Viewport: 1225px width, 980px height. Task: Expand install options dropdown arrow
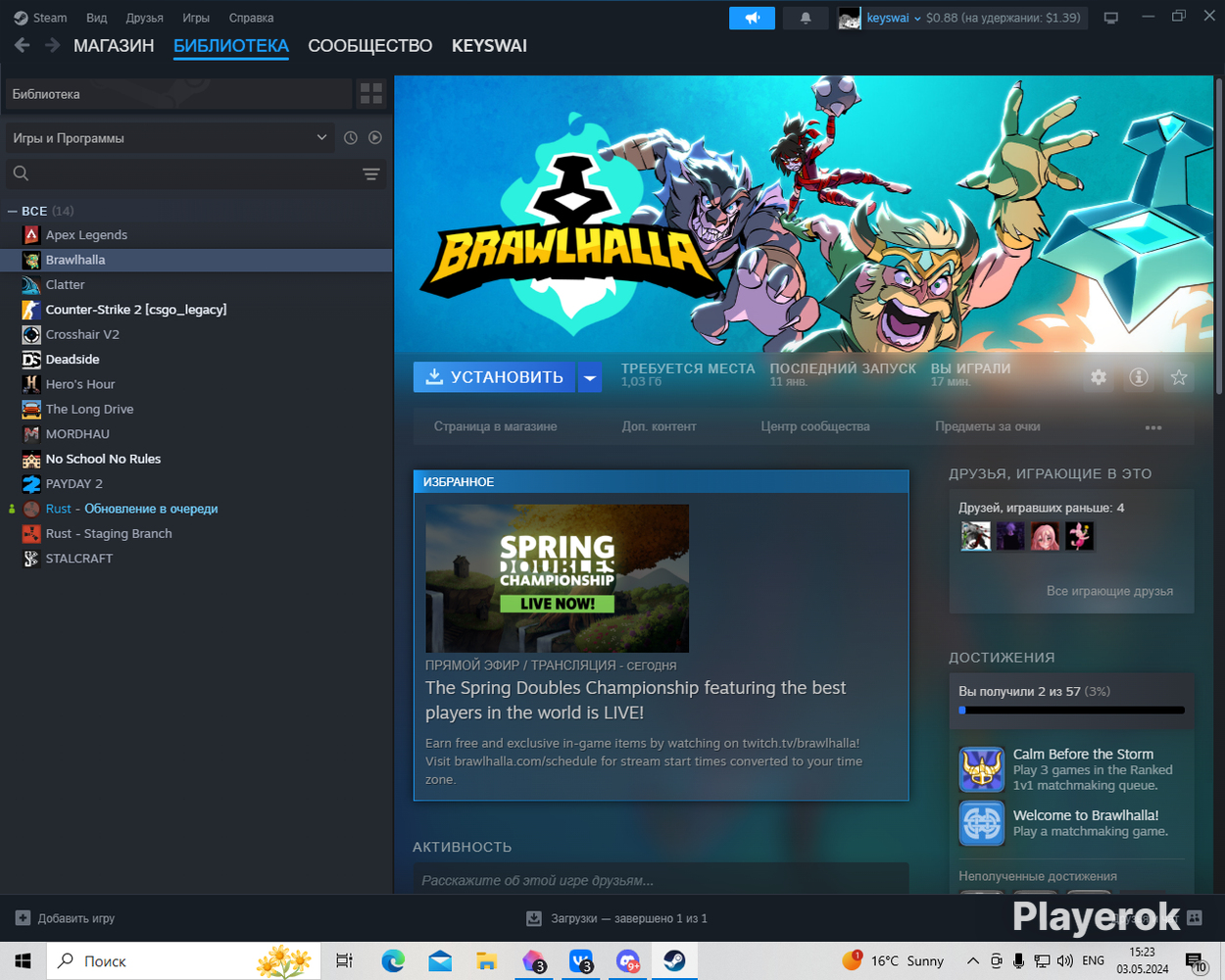click(589, 377)
